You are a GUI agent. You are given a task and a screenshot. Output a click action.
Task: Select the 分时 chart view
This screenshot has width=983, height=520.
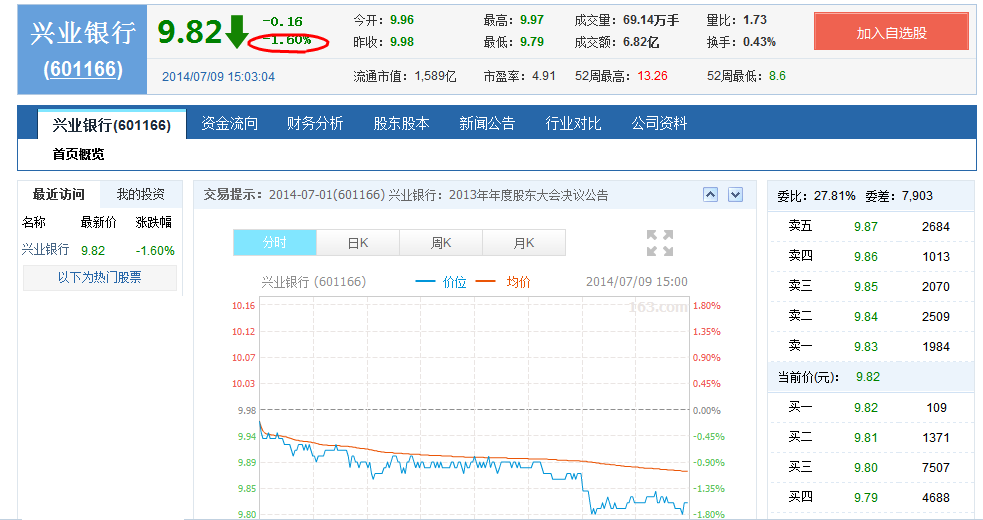click(x=275, y=243)
